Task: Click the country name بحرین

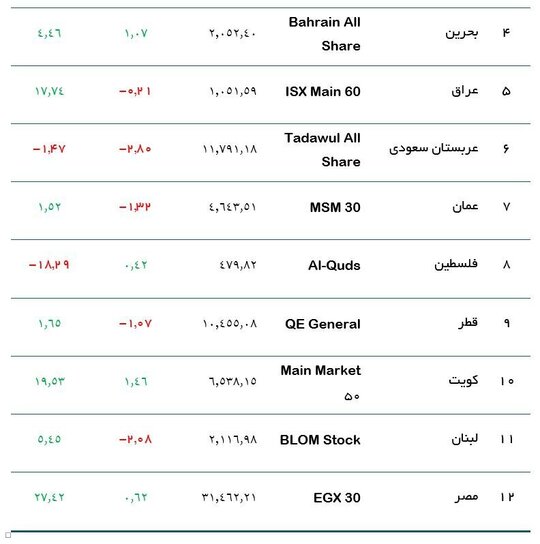Action: (x=462, y=33)
